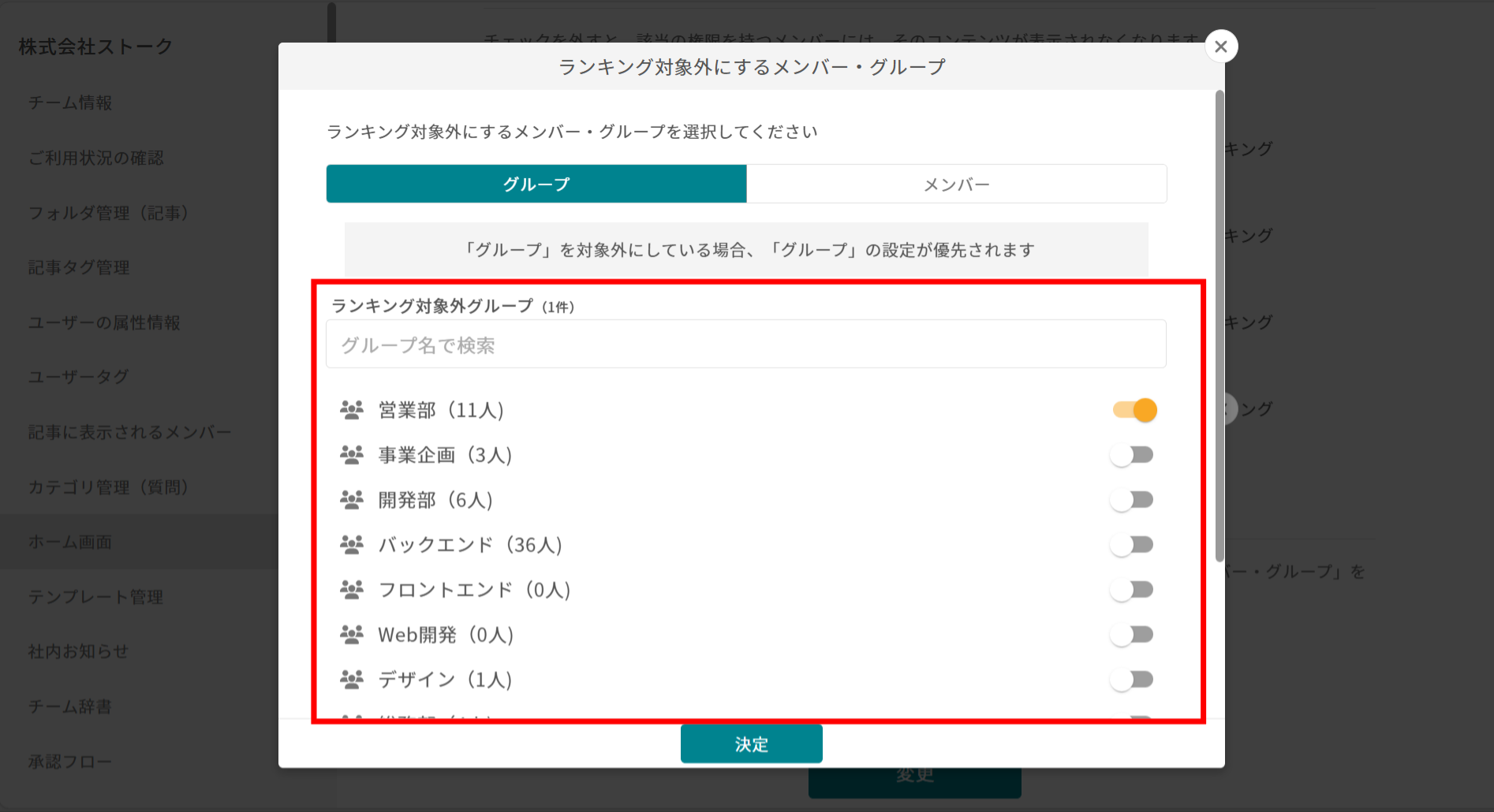Click the 決定 button
Screen dimensions: 1494x812
tap(751, 743)
